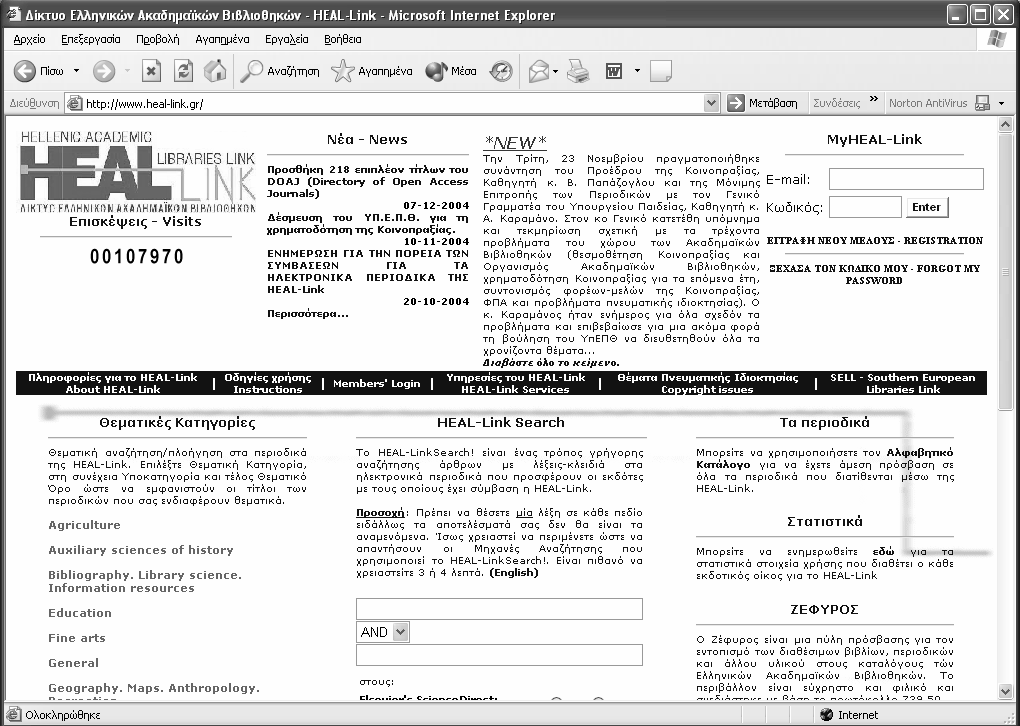Expand the Mail button dropdown arrow
The width and height of the screenshot is (1020, 726).
(x=556, y=71)
